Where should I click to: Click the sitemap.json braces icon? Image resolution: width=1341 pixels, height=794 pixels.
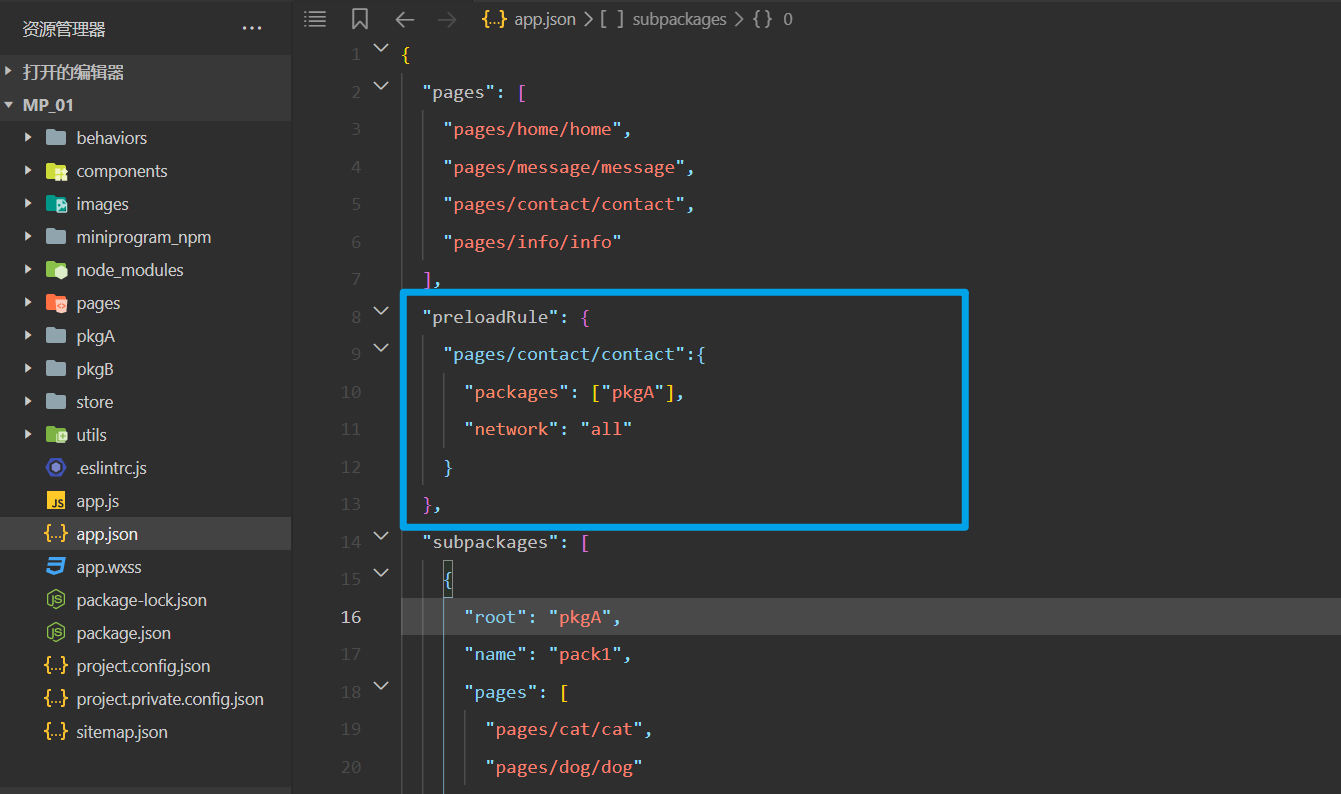(56, 732)
